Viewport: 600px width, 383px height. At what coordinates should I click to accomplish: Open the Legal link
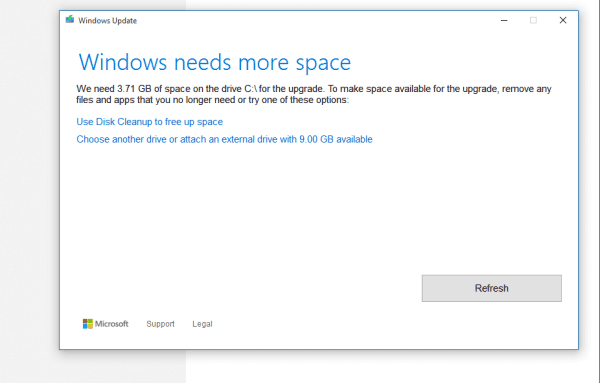point(202,324)
